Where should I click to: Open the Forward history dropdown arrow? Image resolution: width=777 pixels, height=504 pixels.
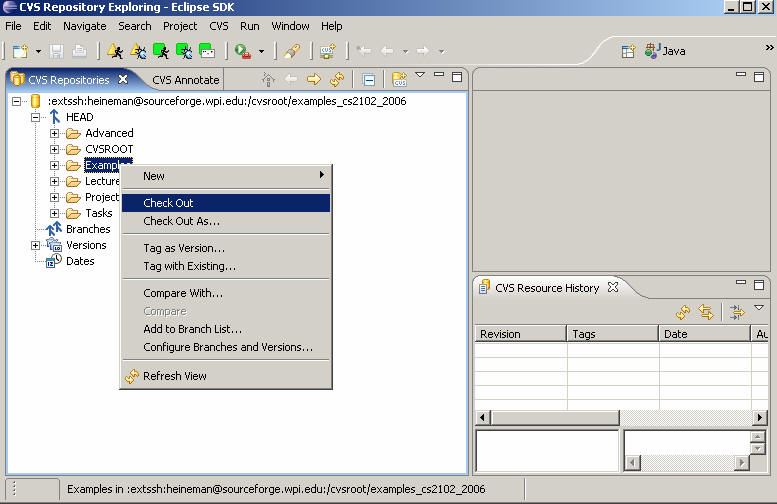(442, 51)
